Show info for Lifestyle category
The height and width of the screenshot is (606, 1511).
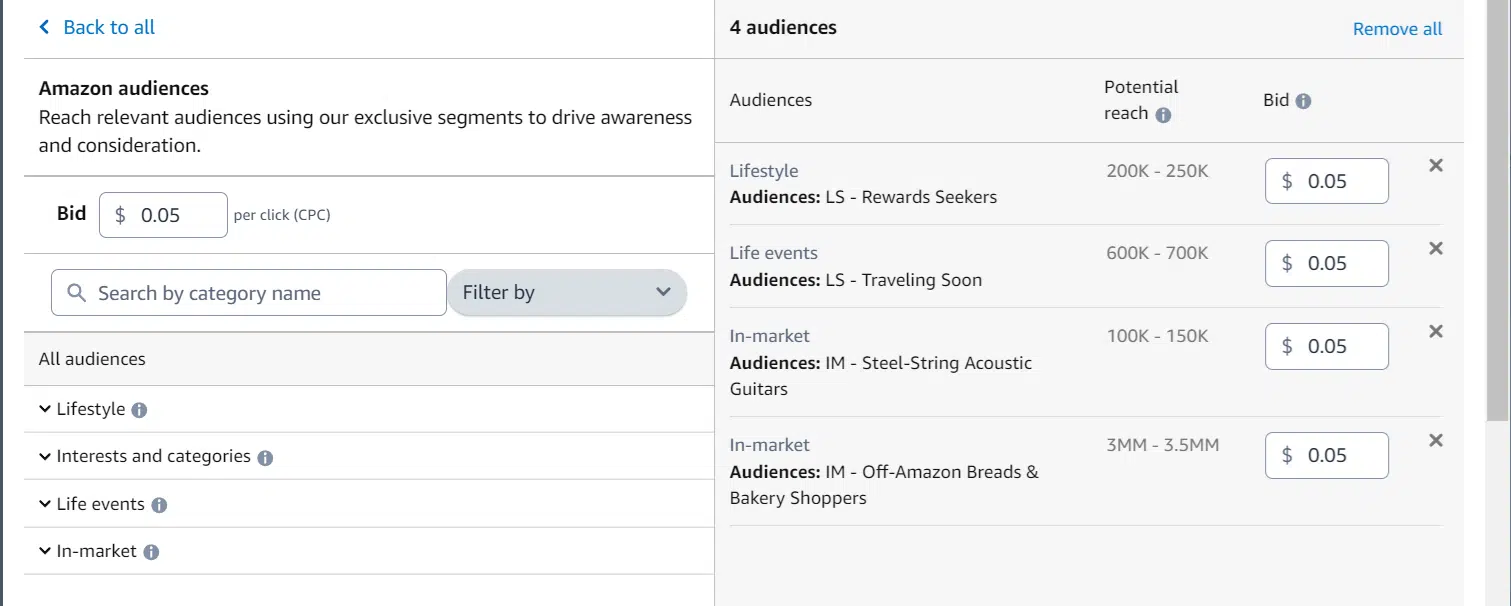(x=139, y=410)
